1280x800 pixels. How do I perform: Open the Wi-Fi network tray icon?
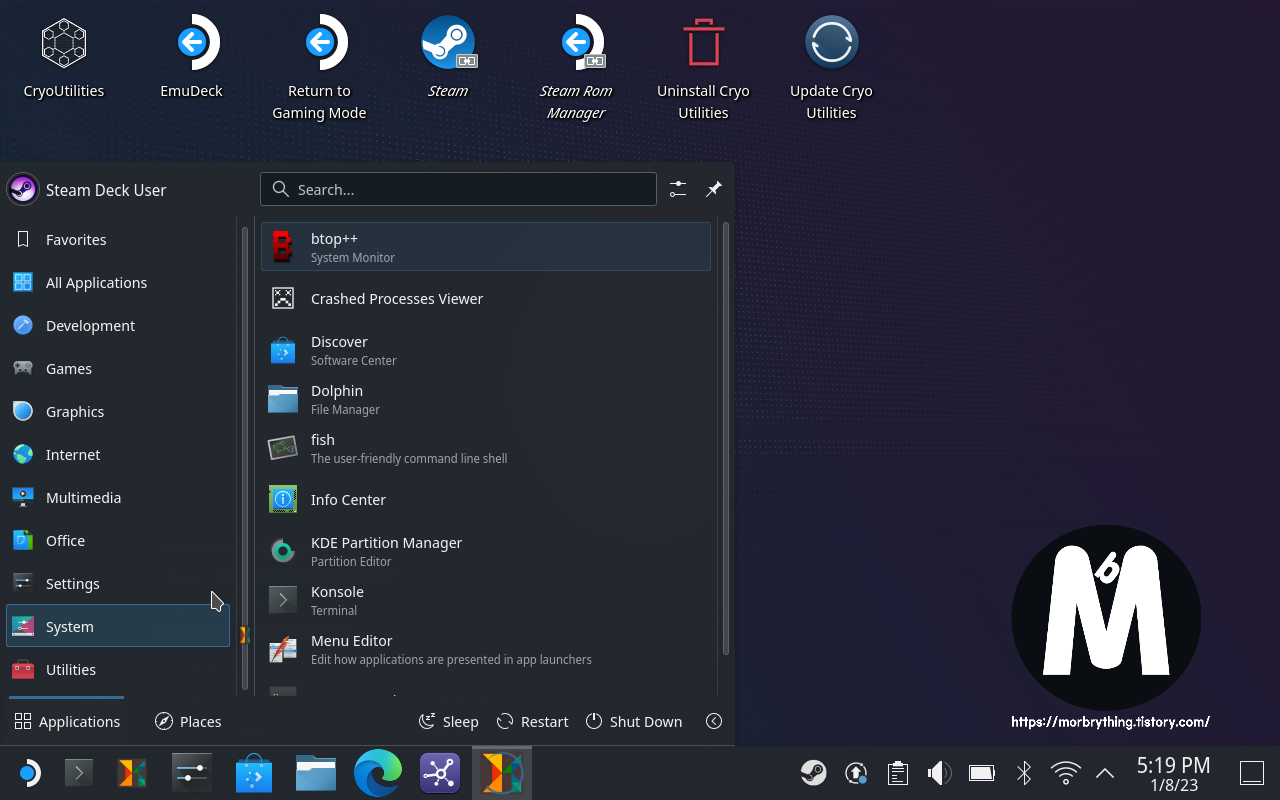click(1066, 772)
